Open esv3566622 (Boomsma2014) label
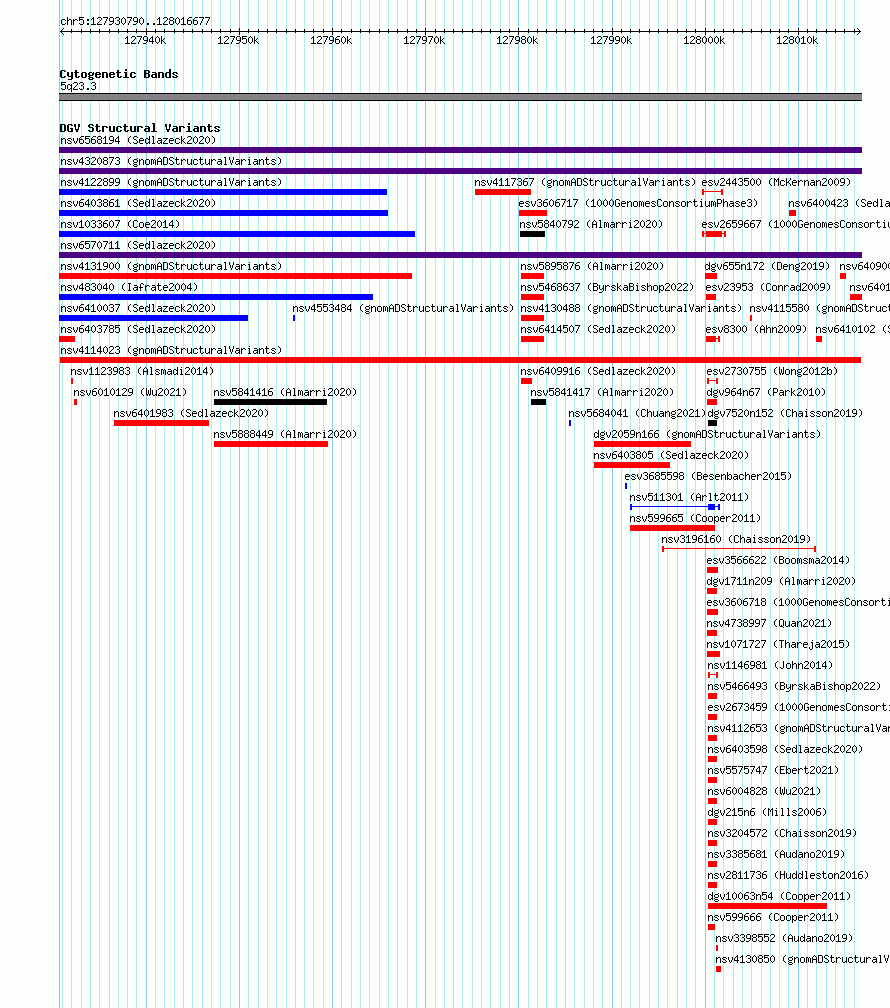This screenshot has width=890, height=1008. click(778, 561)
